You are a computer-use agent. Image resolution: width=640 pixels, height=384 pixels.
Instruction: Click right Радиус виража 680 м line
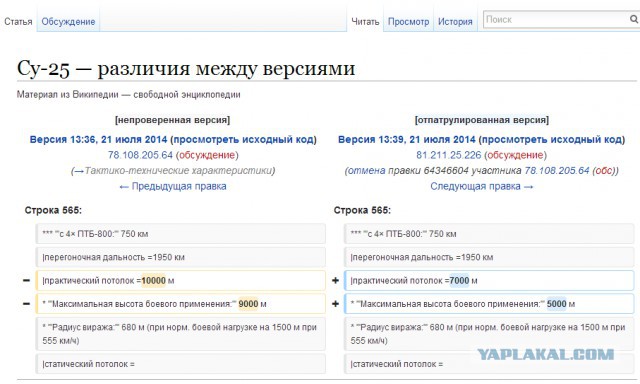pyautogui.click(x=489, y=334)
